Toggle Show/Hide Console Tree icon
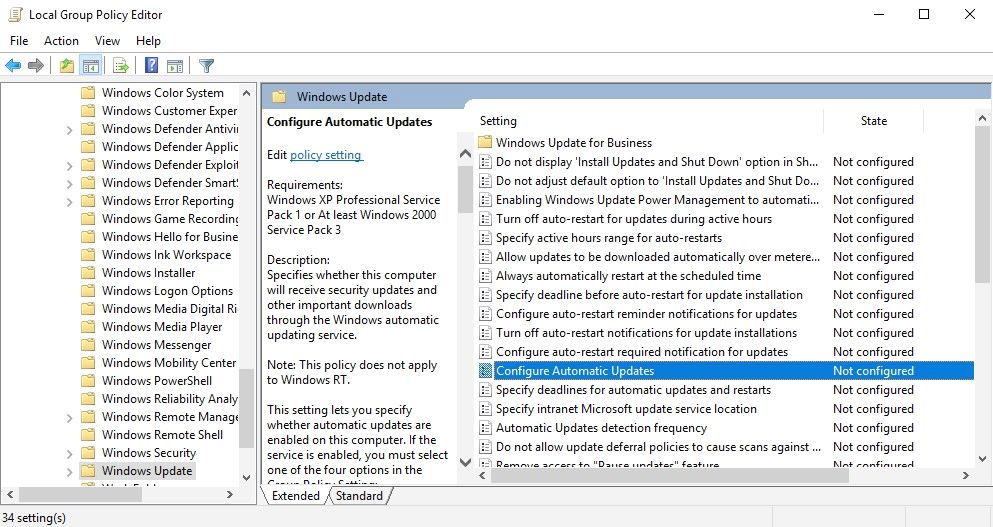993x527 pixels. (x=91, y=65)
